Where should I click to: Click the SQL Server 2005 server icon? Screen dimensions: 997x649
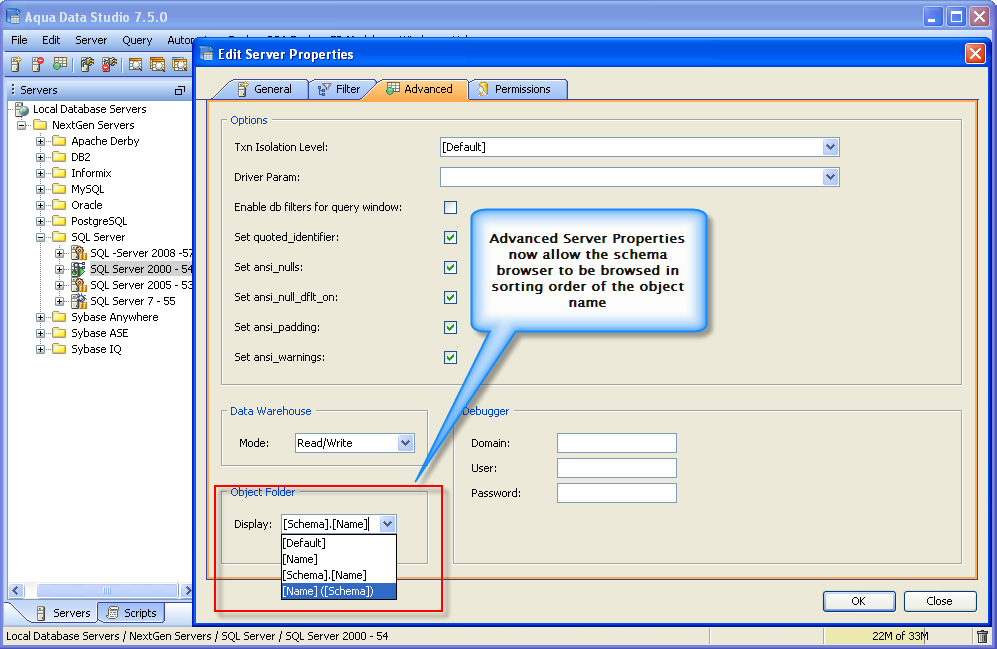(79, 285)
